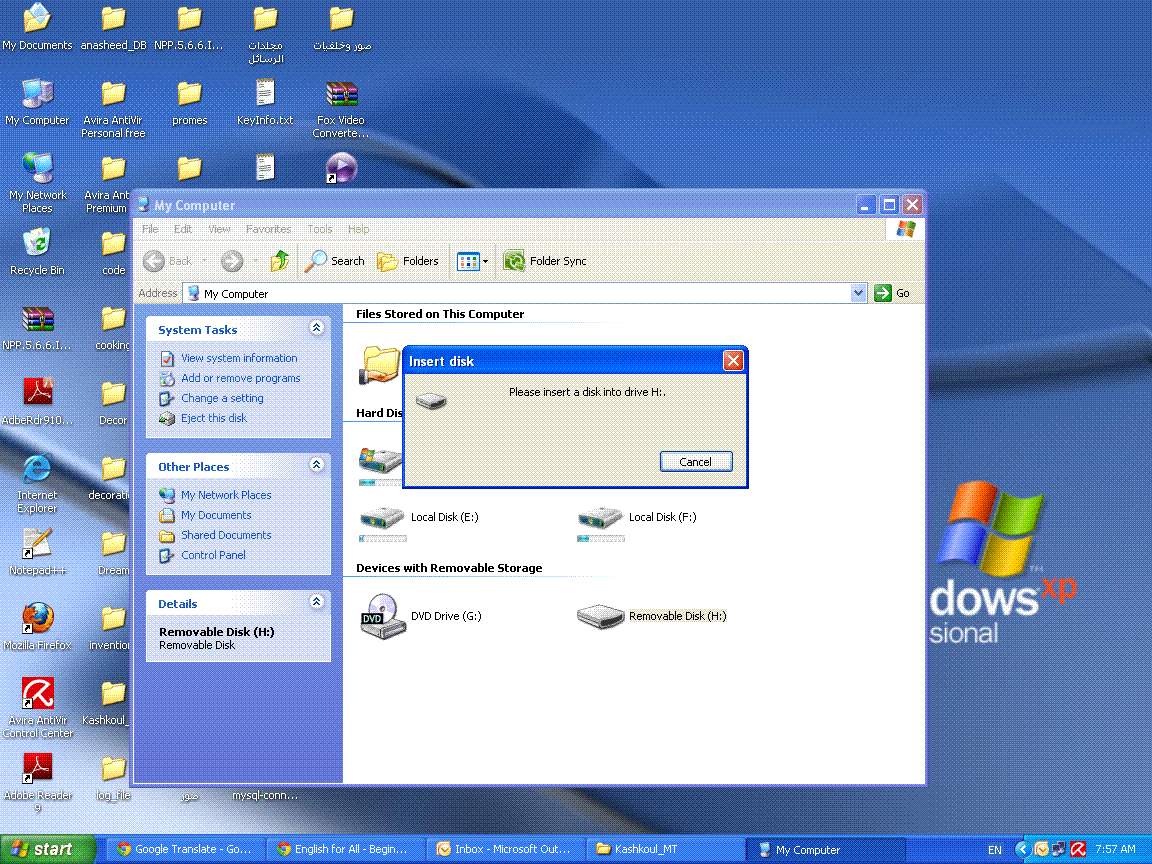
Task: Click Change a setting link
Action: [x=222, y=397]
